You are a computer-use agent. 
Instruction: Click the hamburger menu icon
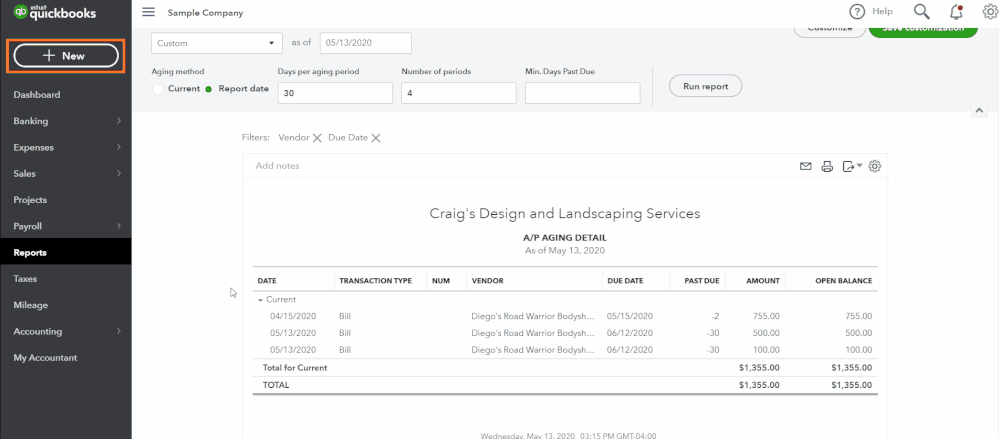coord(149,12)
